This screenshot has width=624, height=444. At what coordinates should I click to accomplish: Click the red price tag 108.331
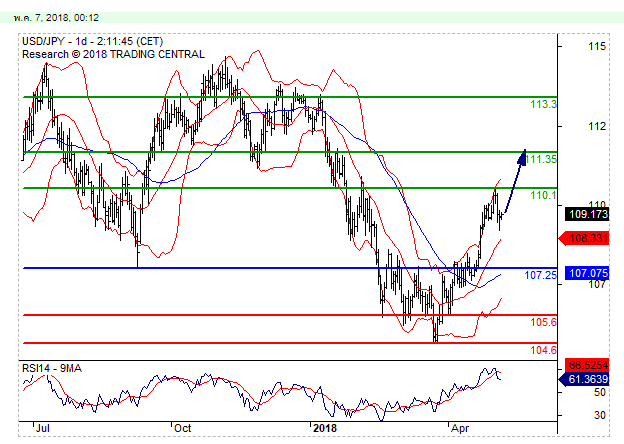[585, 238]
